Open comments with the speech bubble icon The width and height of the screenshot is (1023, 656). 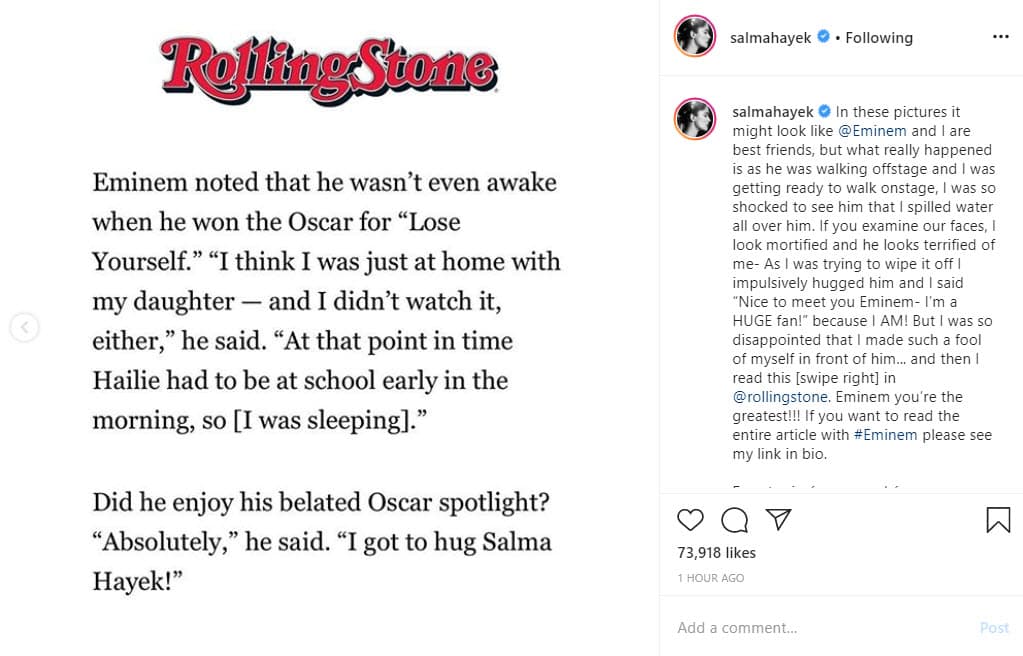734,520
